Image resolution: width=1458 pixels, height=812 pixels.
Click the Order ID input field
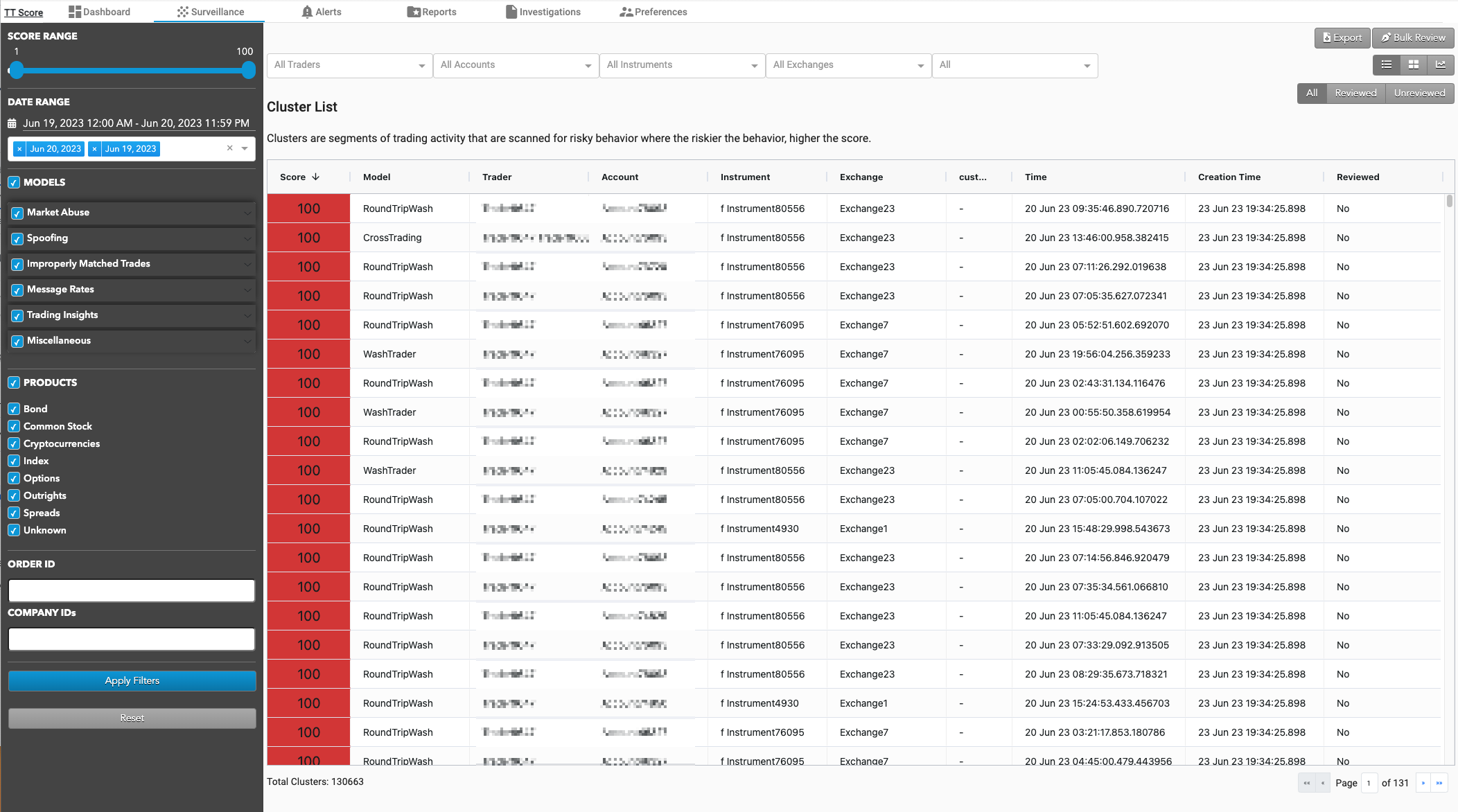132,591
